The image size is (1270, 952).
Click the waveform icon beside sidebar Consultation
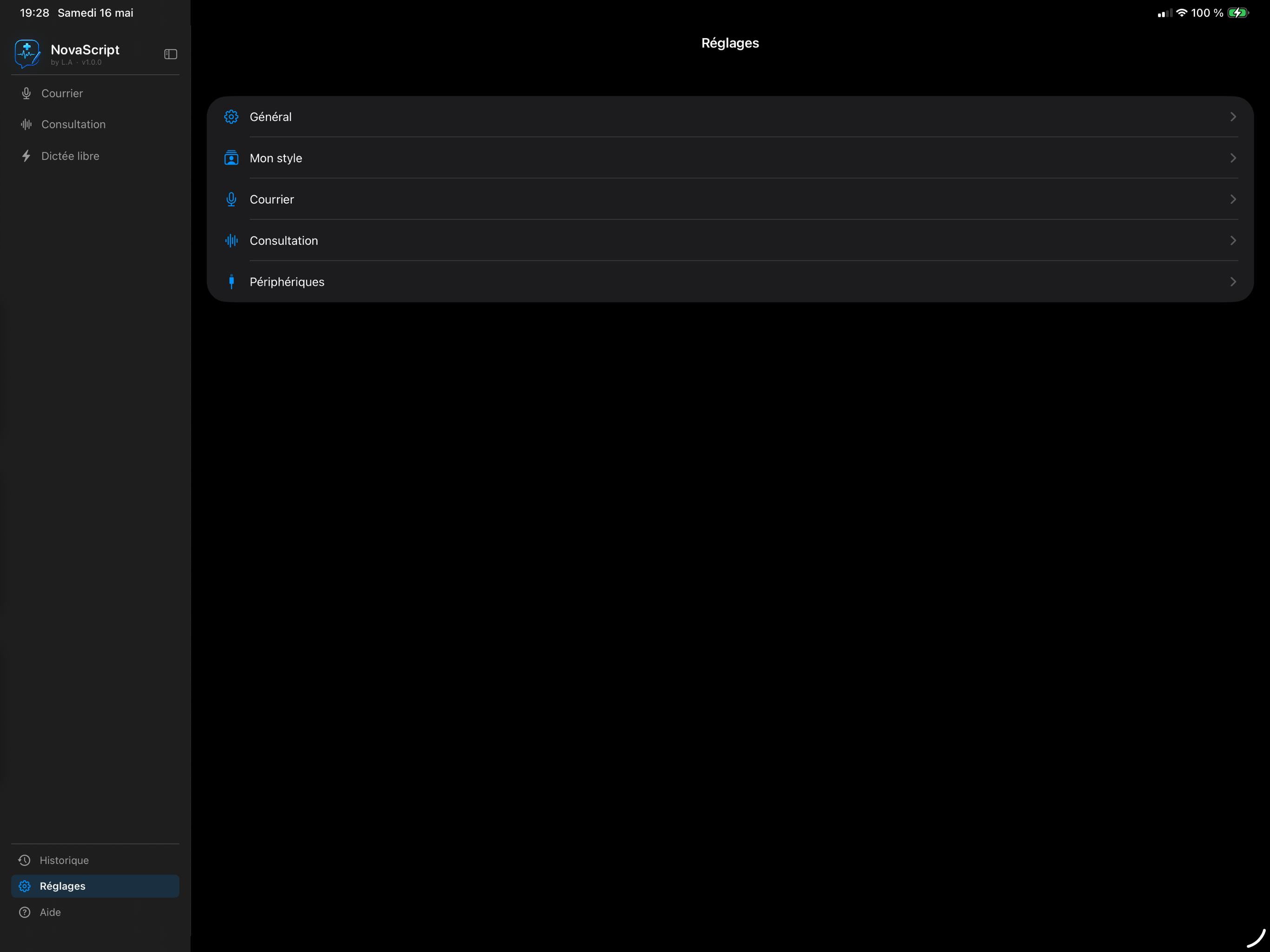[x=26, y=124]
